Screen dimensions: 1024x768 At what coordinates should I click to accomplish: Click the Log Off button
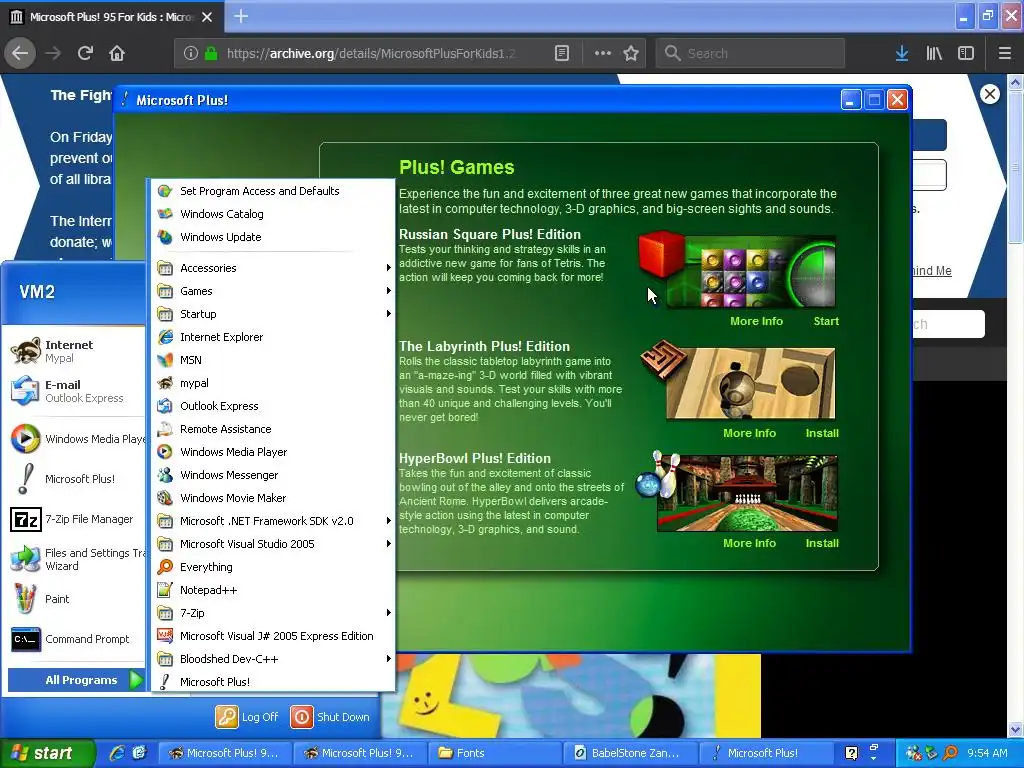[248, 716]
